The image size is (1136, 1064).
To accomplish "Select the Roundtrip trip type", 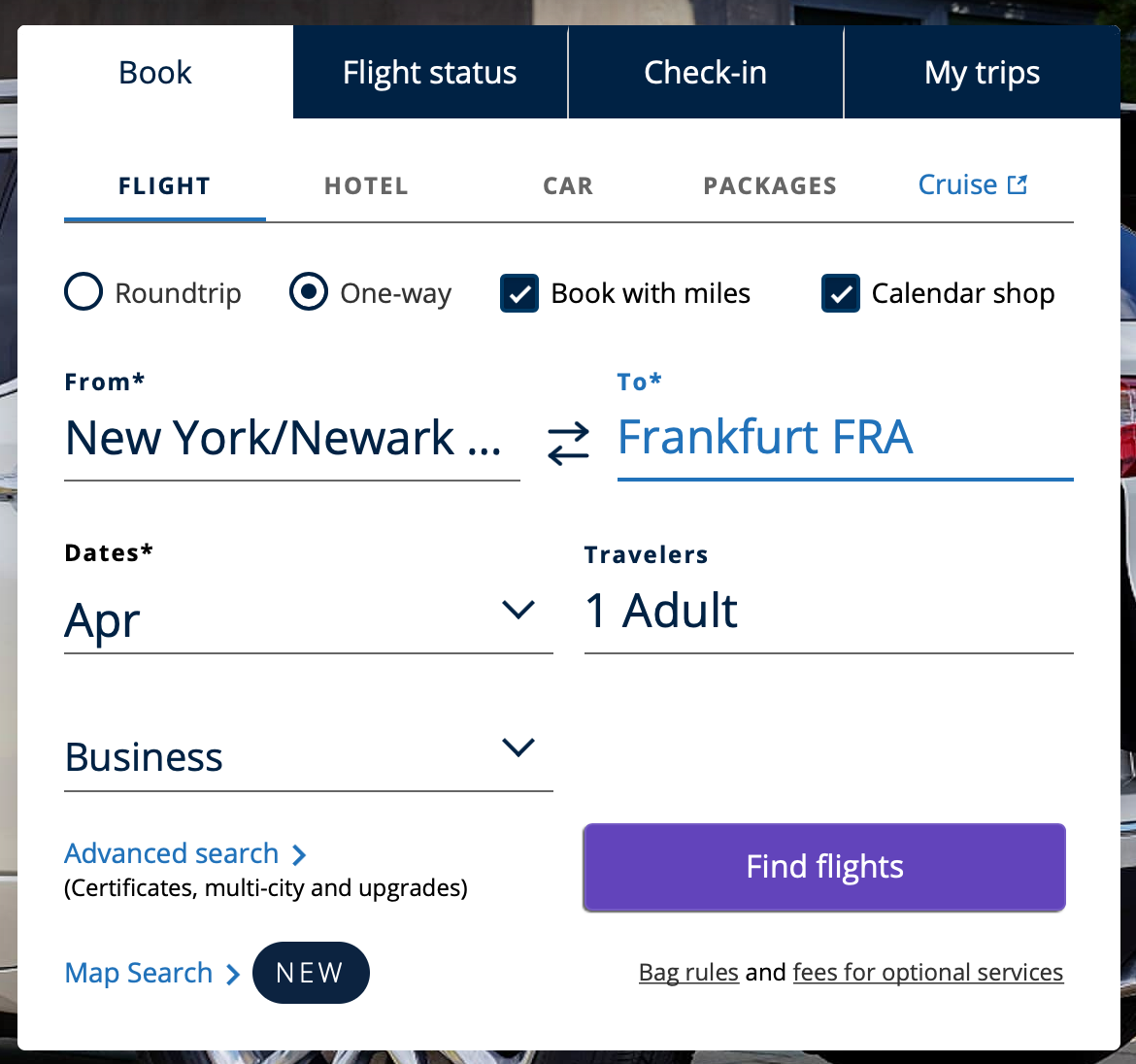I will [84, 292].
